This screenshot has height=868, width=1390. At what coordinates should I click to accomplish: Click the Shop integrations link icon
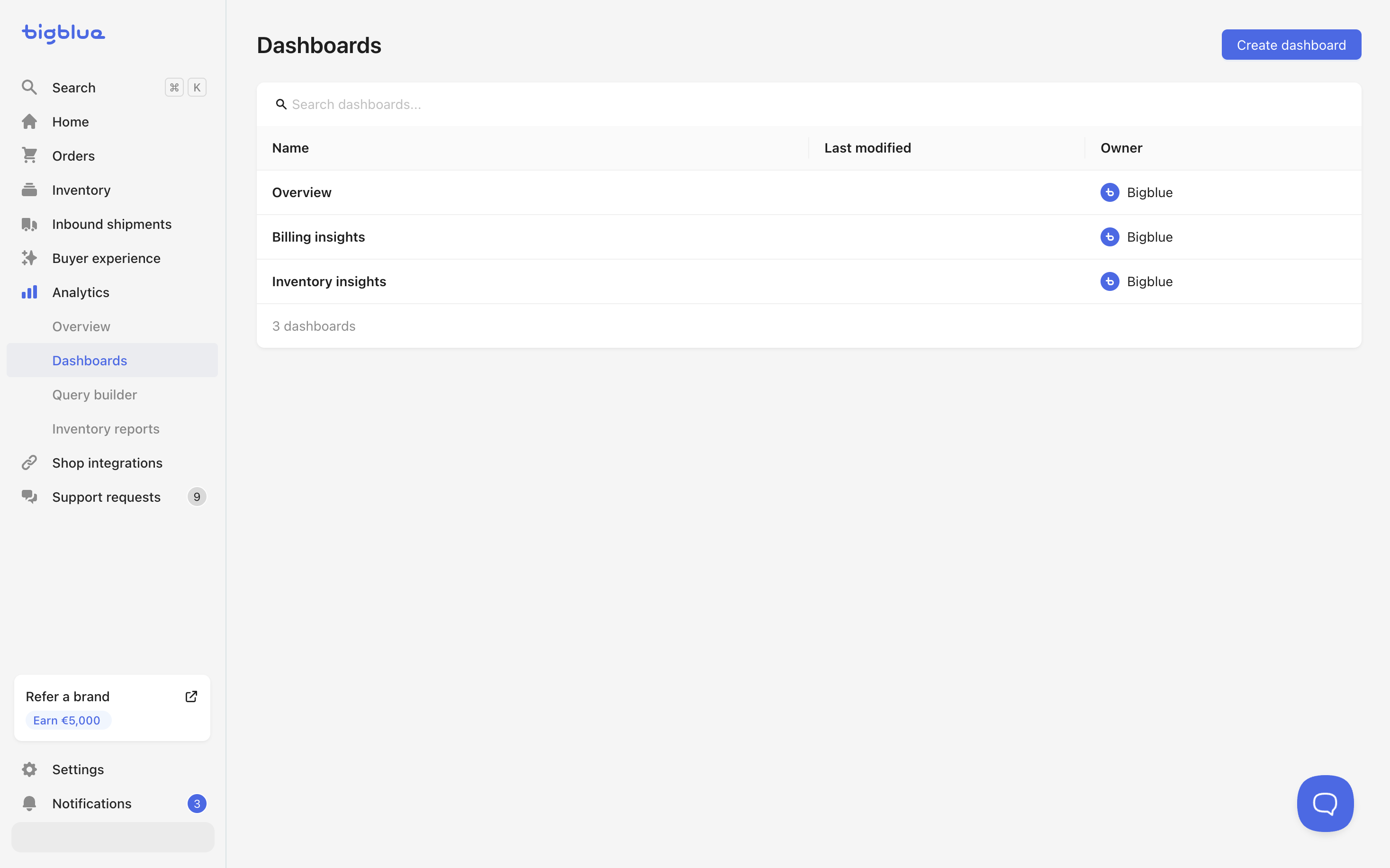coord(29,463)
